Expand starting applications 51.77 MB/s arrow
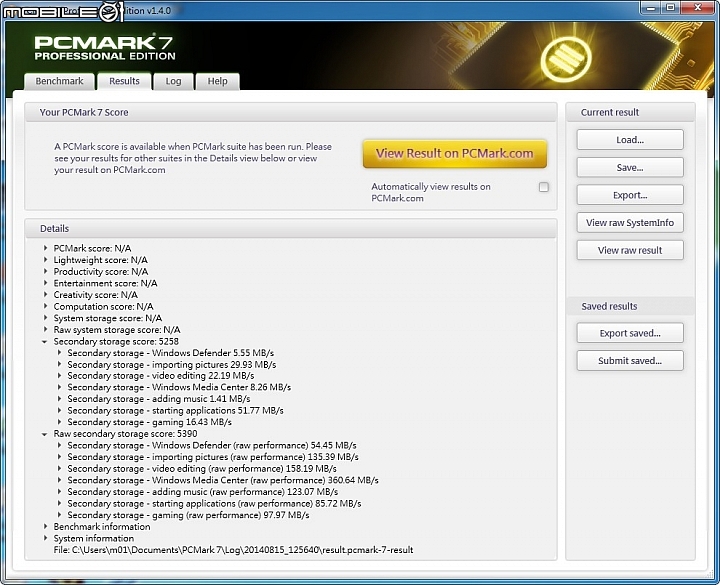This screenshot has height=585, width=720. point(59,410)
